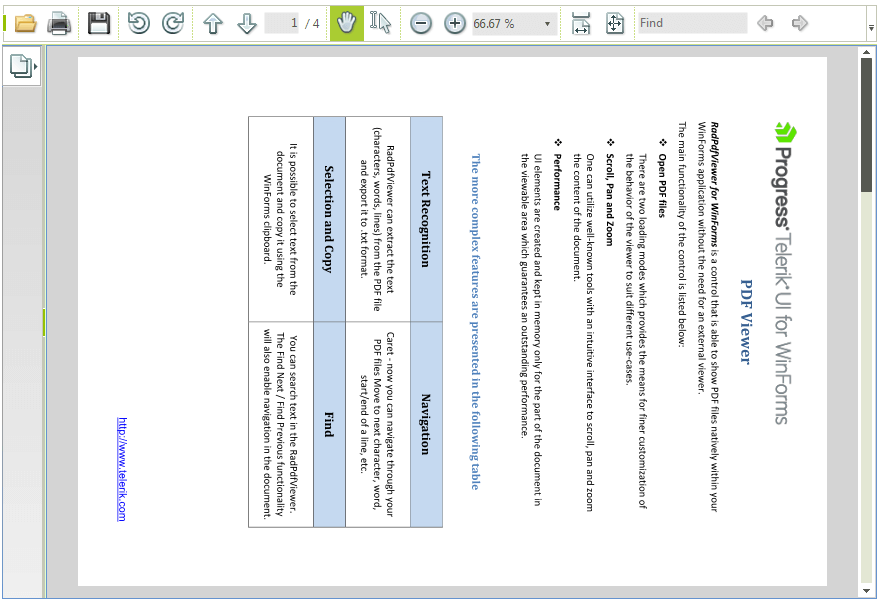
Task: Click the Selection and Copy header cell
Action: [329, 219]
